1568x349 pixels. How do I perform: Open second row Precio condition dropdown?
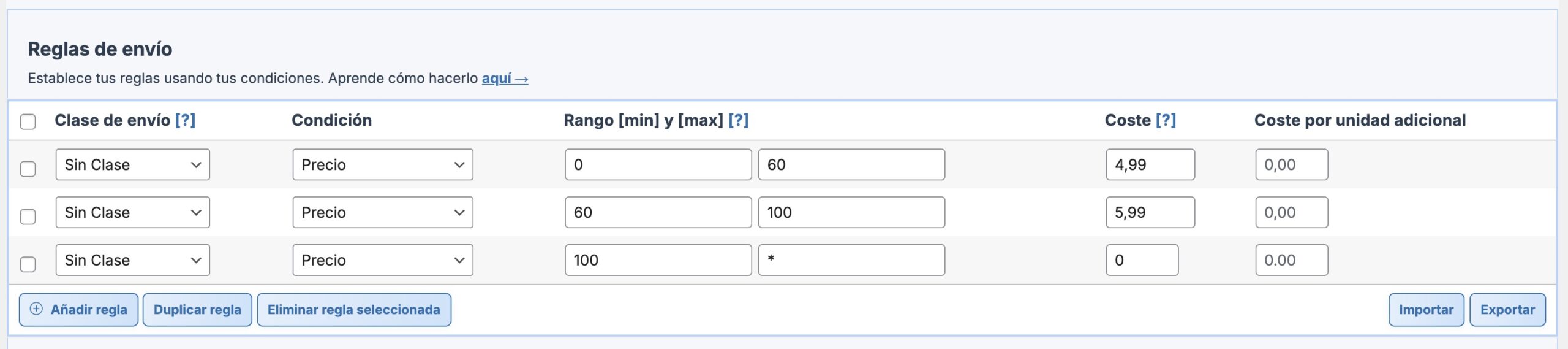pyautogui.click(x=382, y=212)
